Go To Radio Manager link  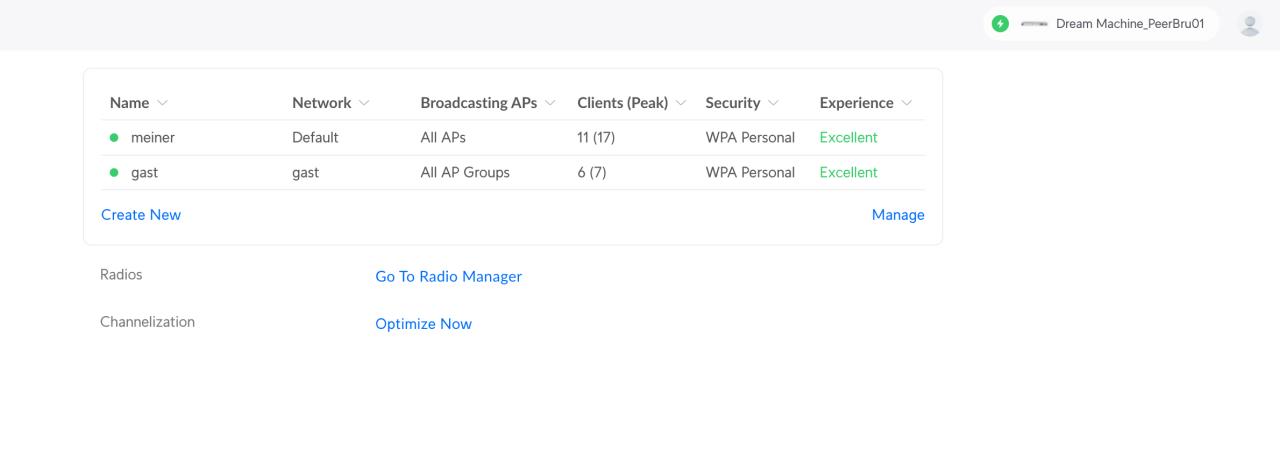(449, 276)
